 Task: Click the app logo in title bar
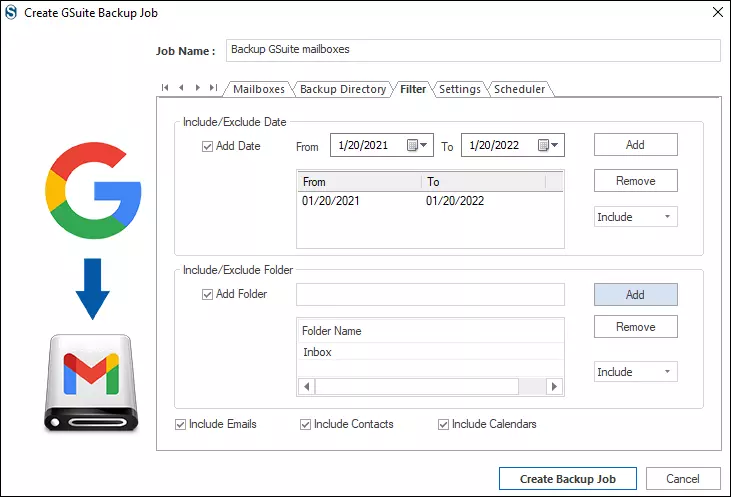11,13
